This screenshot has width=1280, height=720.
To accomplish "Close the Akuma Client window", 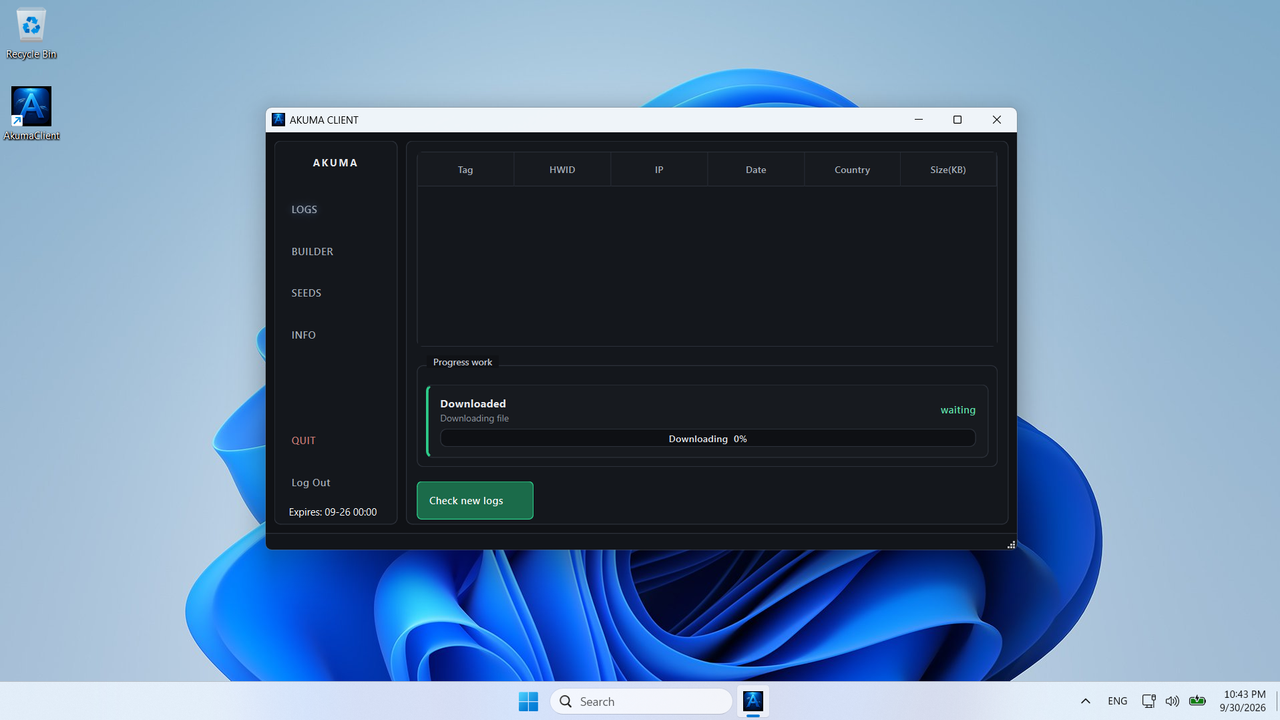I will [996, 120].
